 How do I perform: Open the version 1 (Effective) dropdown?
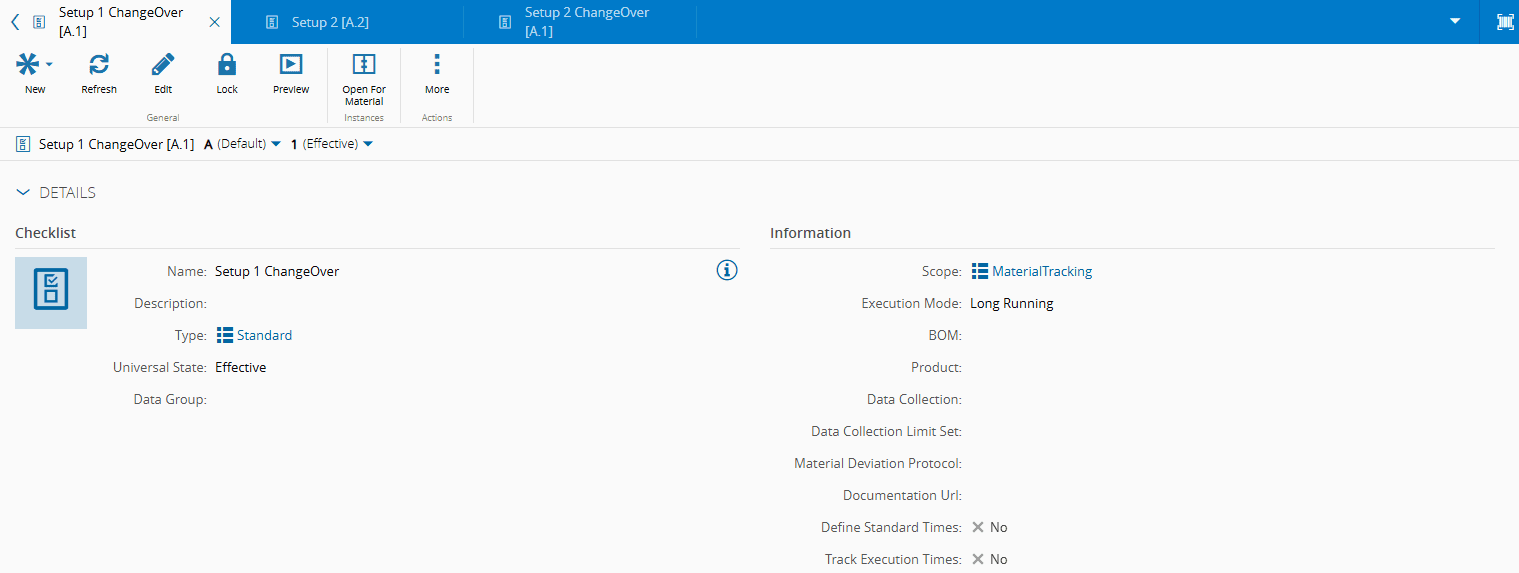tap(368, 144)
